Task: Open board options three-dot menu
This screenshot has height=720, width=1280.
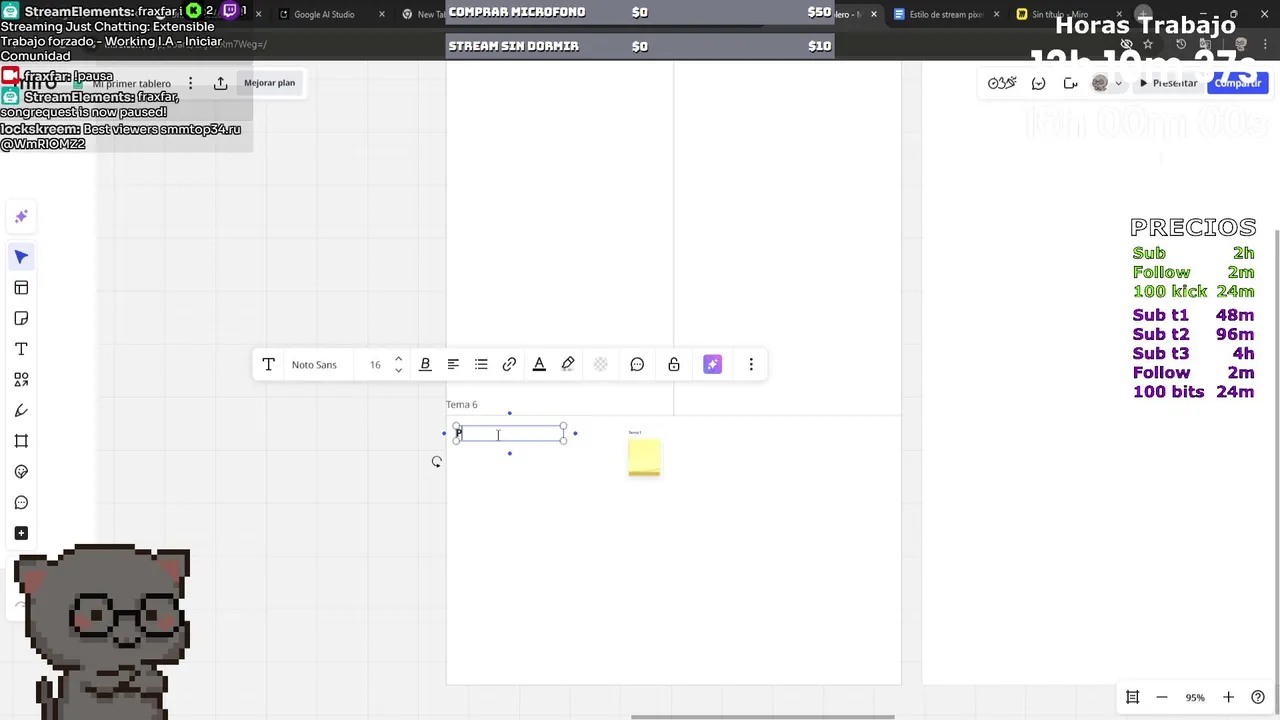Action: point(190,83)
